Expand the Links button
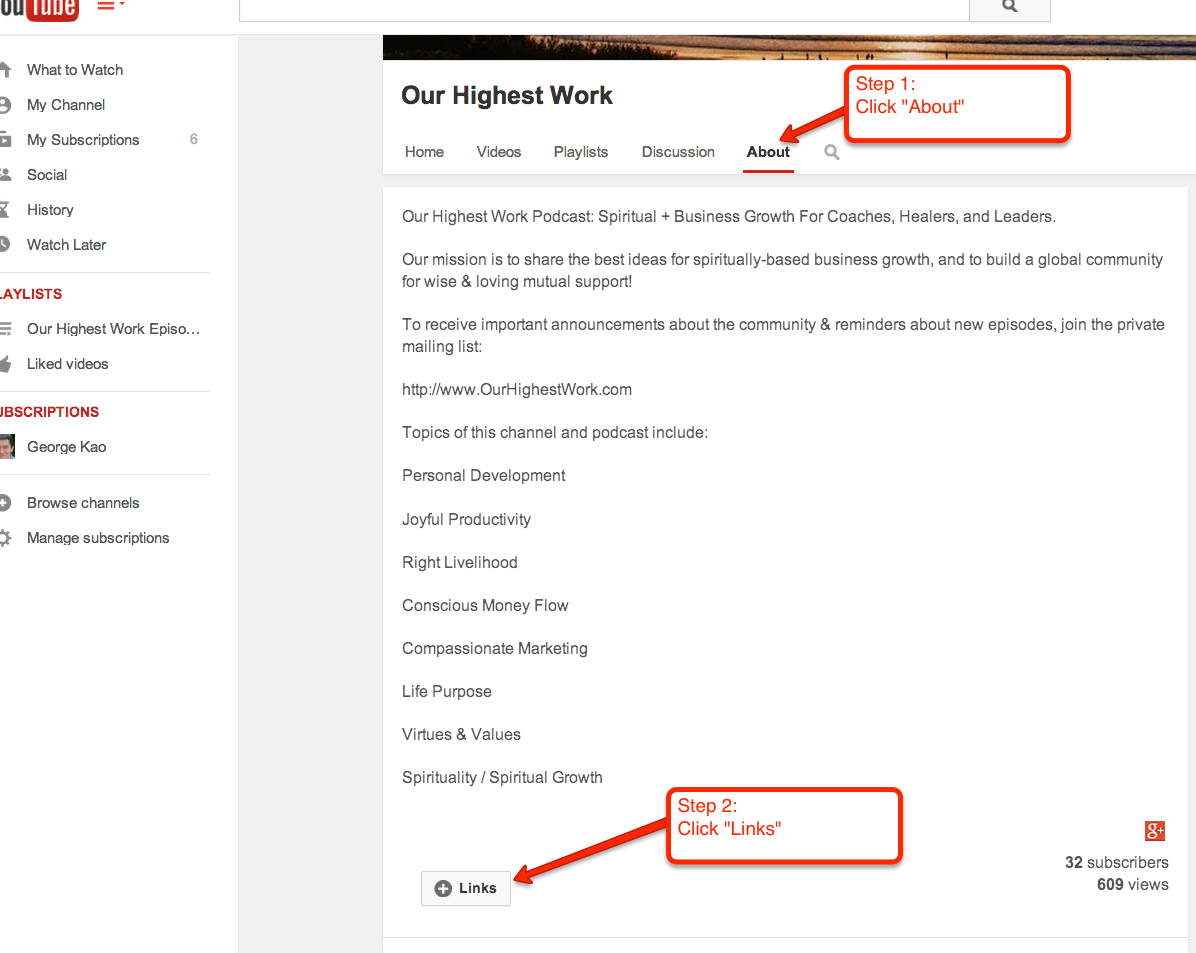Image resolution: width=1196 pixels, height=953 pixels. click(x=465, y=888)
